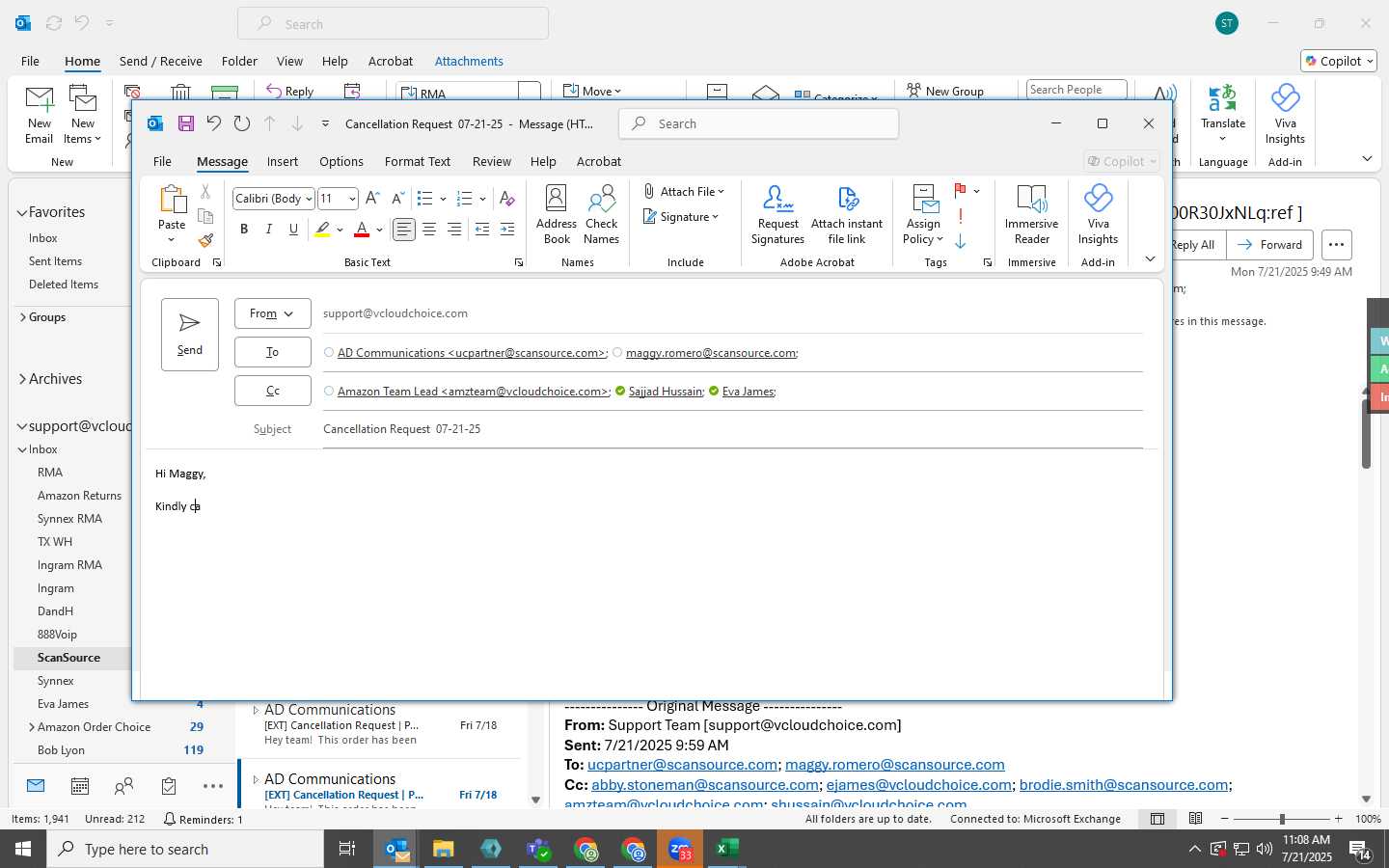
Task: Toggle underline formatting
Action: (294, 230)
